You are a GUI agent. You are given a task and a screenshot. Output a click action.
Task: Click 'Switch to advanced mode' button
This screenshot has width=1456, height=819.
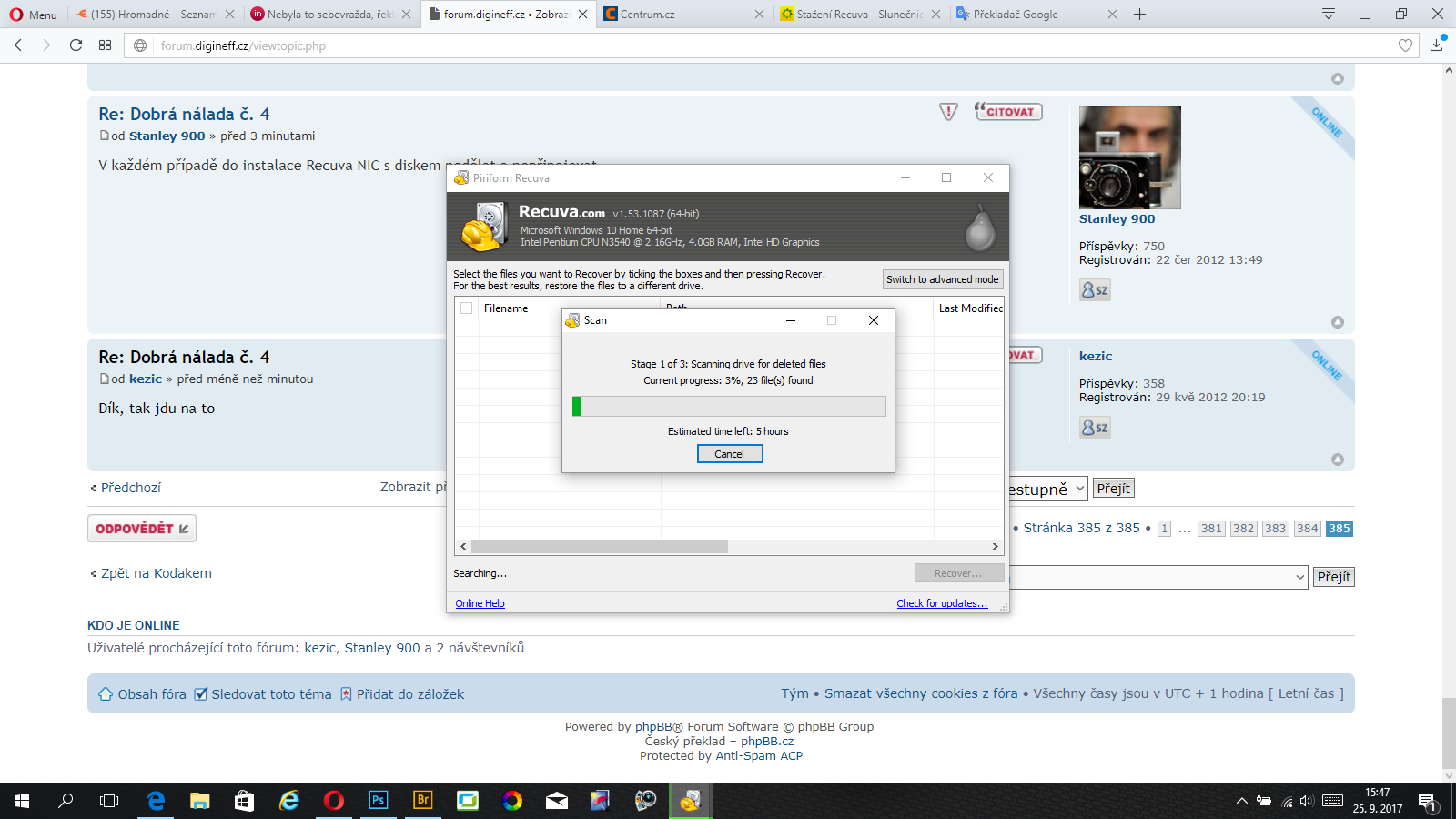942,279
